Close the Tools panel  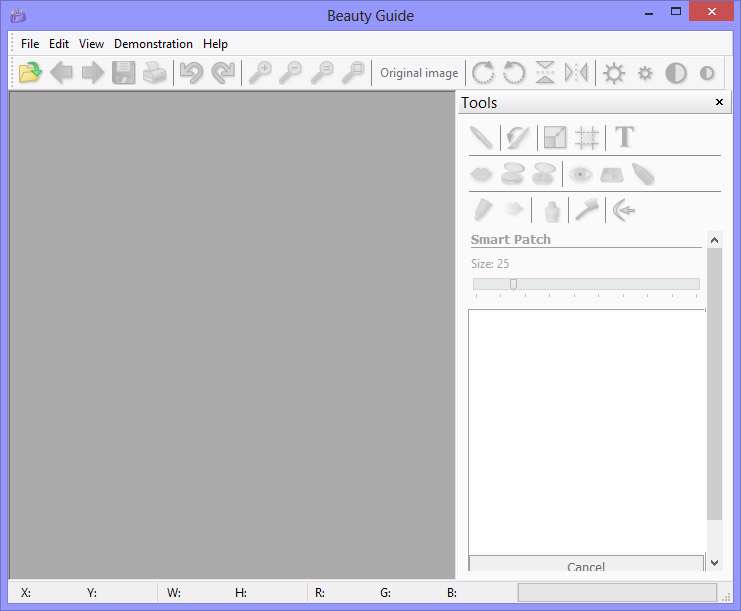(719, 102)
